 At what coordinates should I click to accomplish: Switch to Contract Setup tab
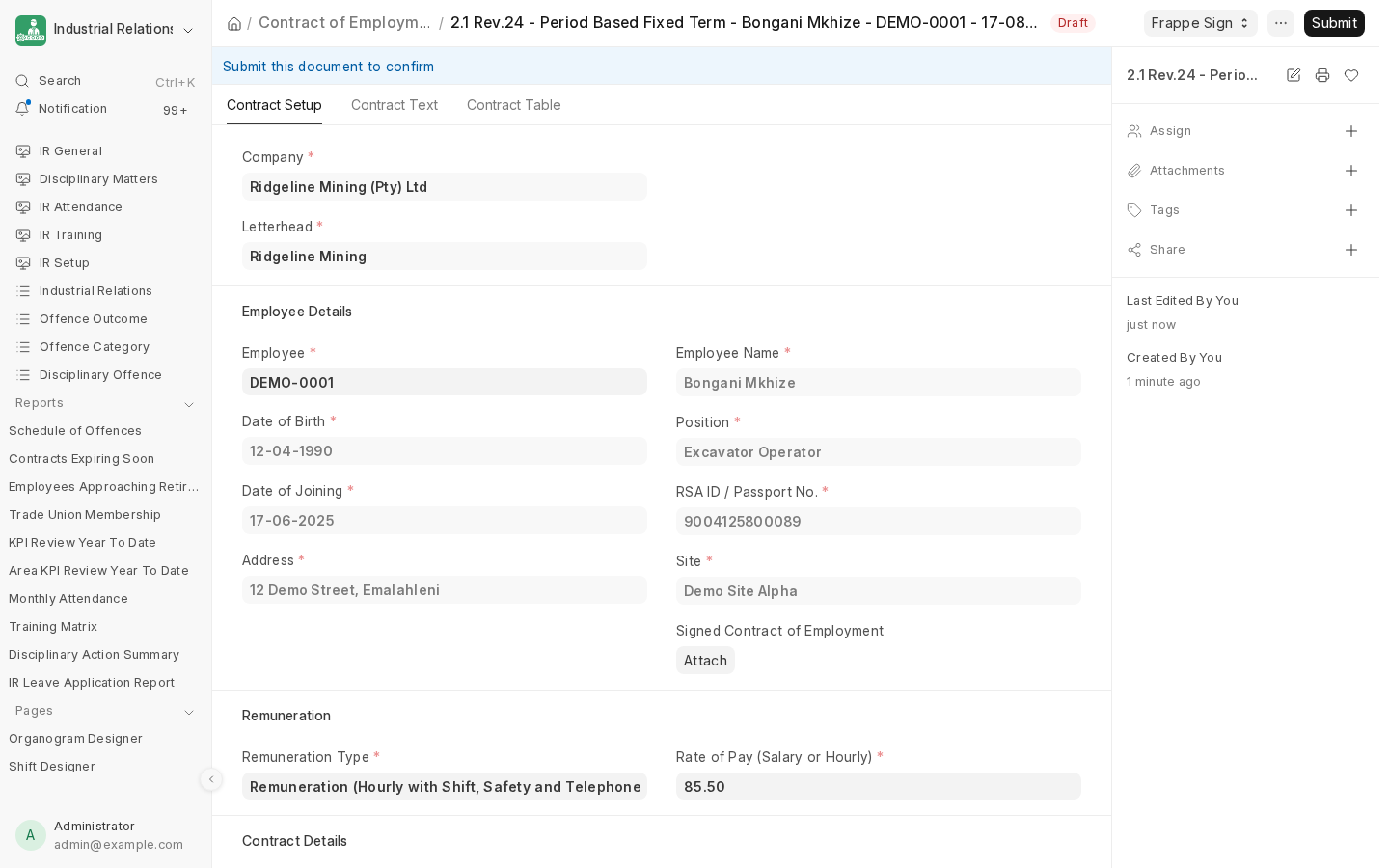[274, 105]
